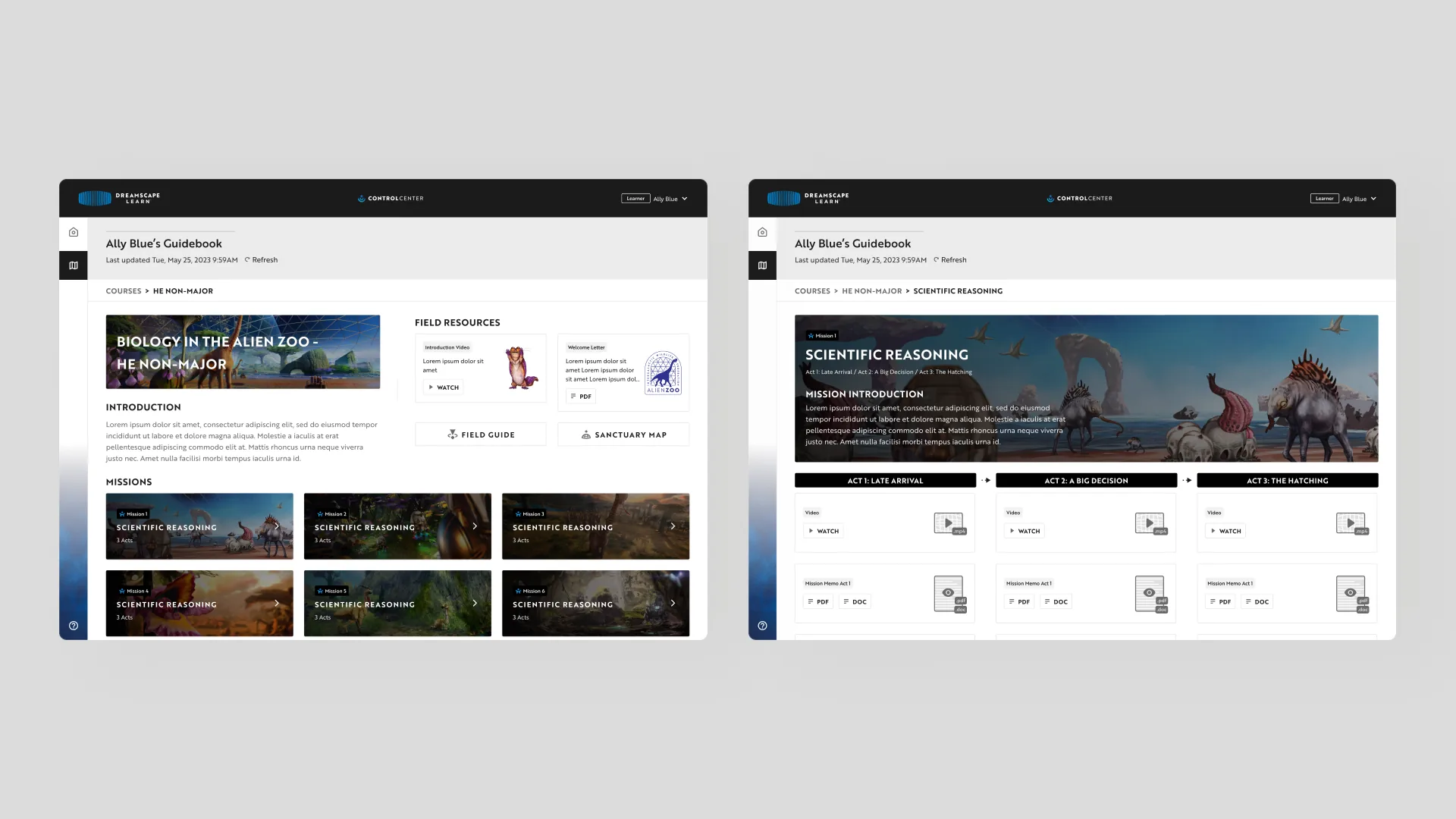This screenshot has height=819, width=1456.
Task: Open the Mission 4 Scientific Reasoning card chevron
Action: click(277, 604)
